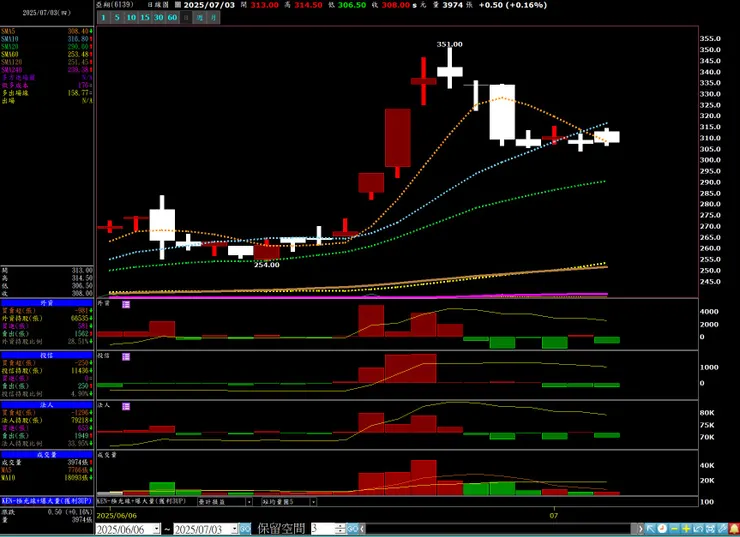Click scrollbar left arrow at bottom
The height and width of the screenshot is (537, 740).
coord(362,529)
